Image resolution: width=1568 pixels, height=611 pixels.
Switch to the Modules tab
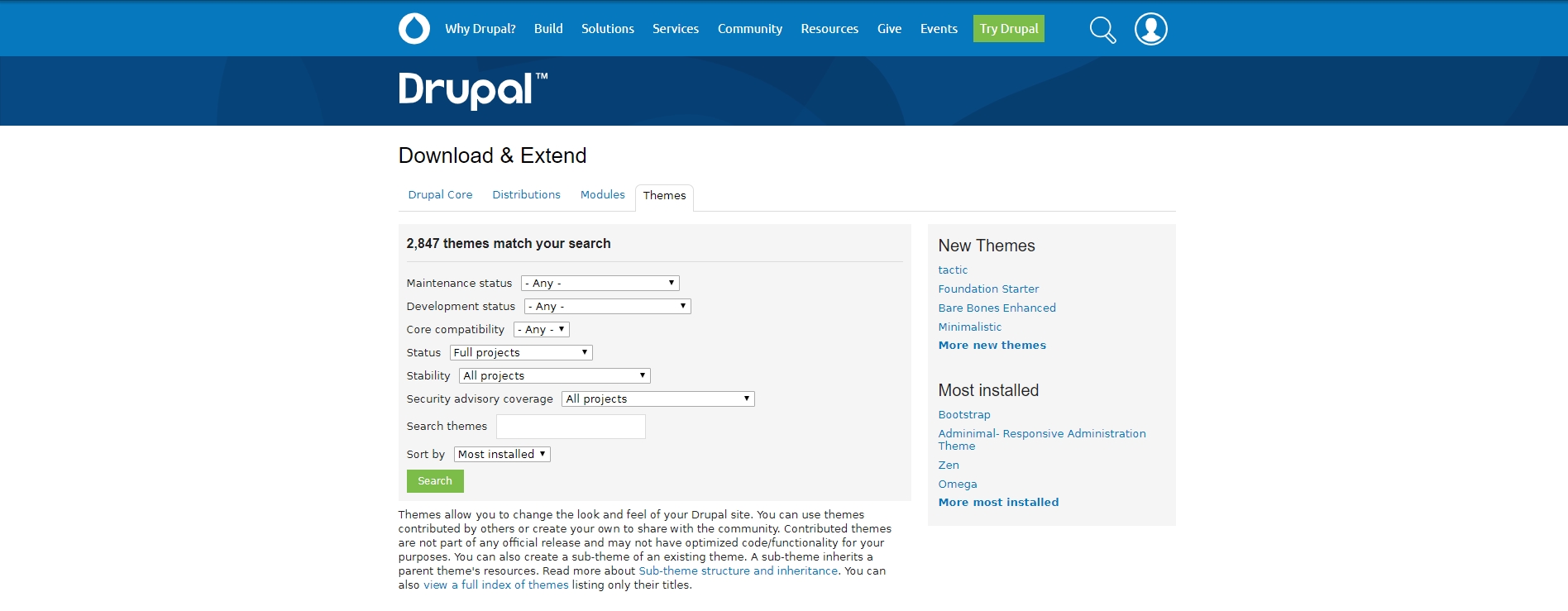pyautogui.click(x=602, y=195)
